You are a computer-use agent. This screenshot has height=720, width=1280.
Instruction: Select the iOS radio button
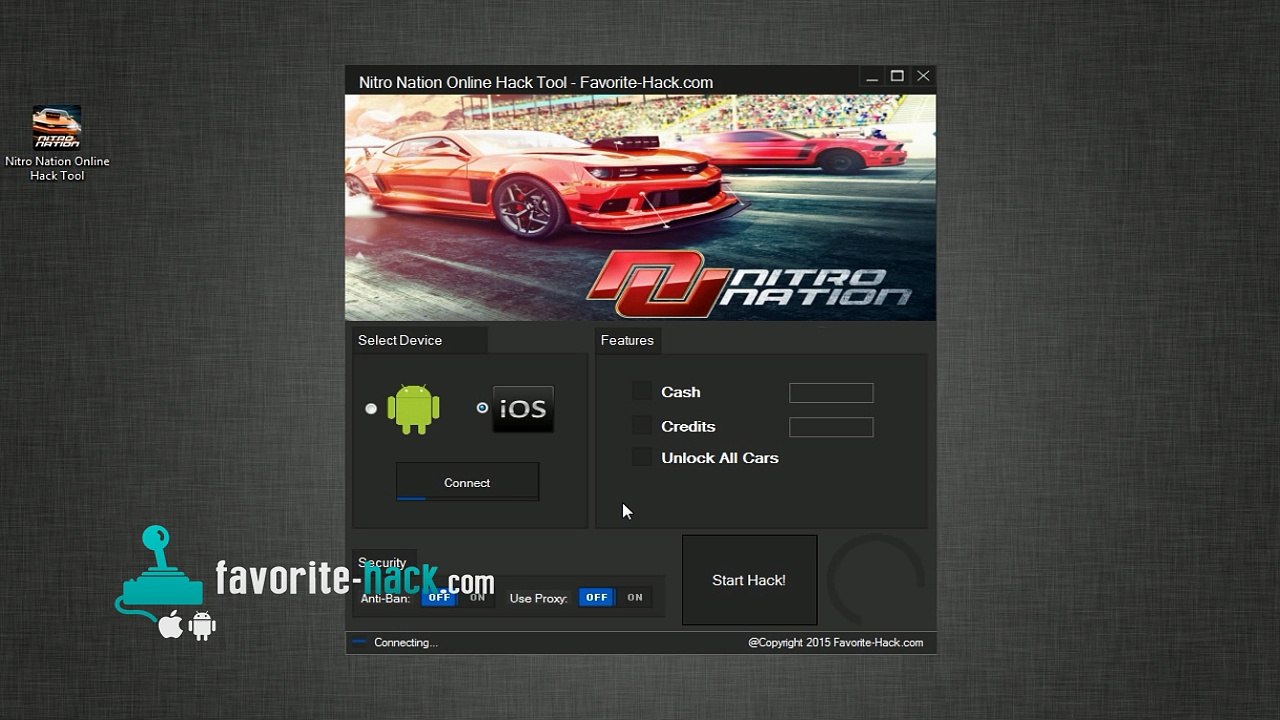tap(483, 408)
